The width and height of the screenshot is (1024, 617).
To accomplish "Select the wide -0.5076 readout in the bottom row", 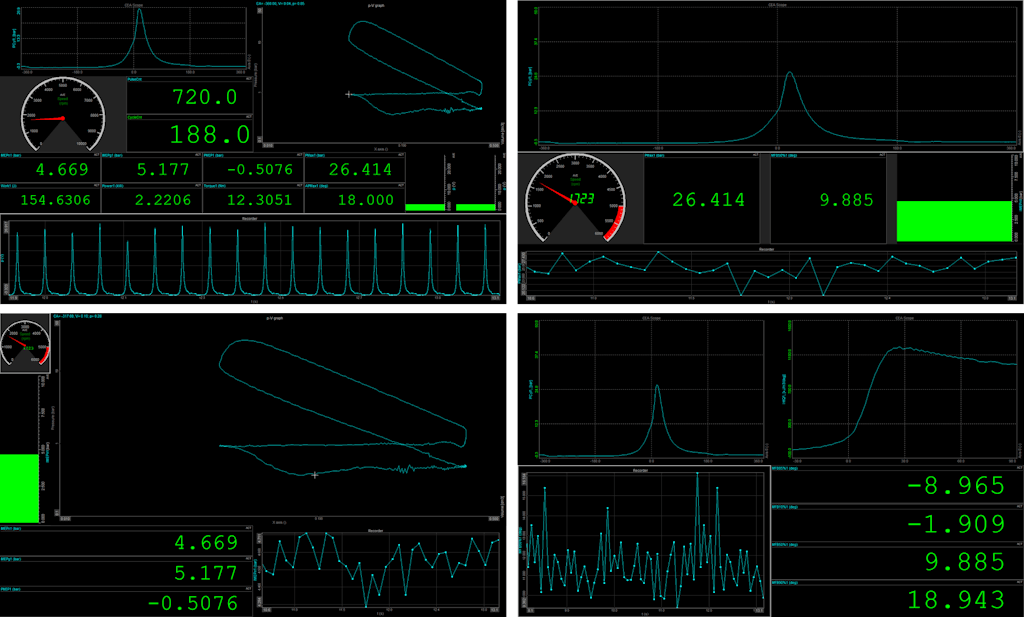I will 126,602.
